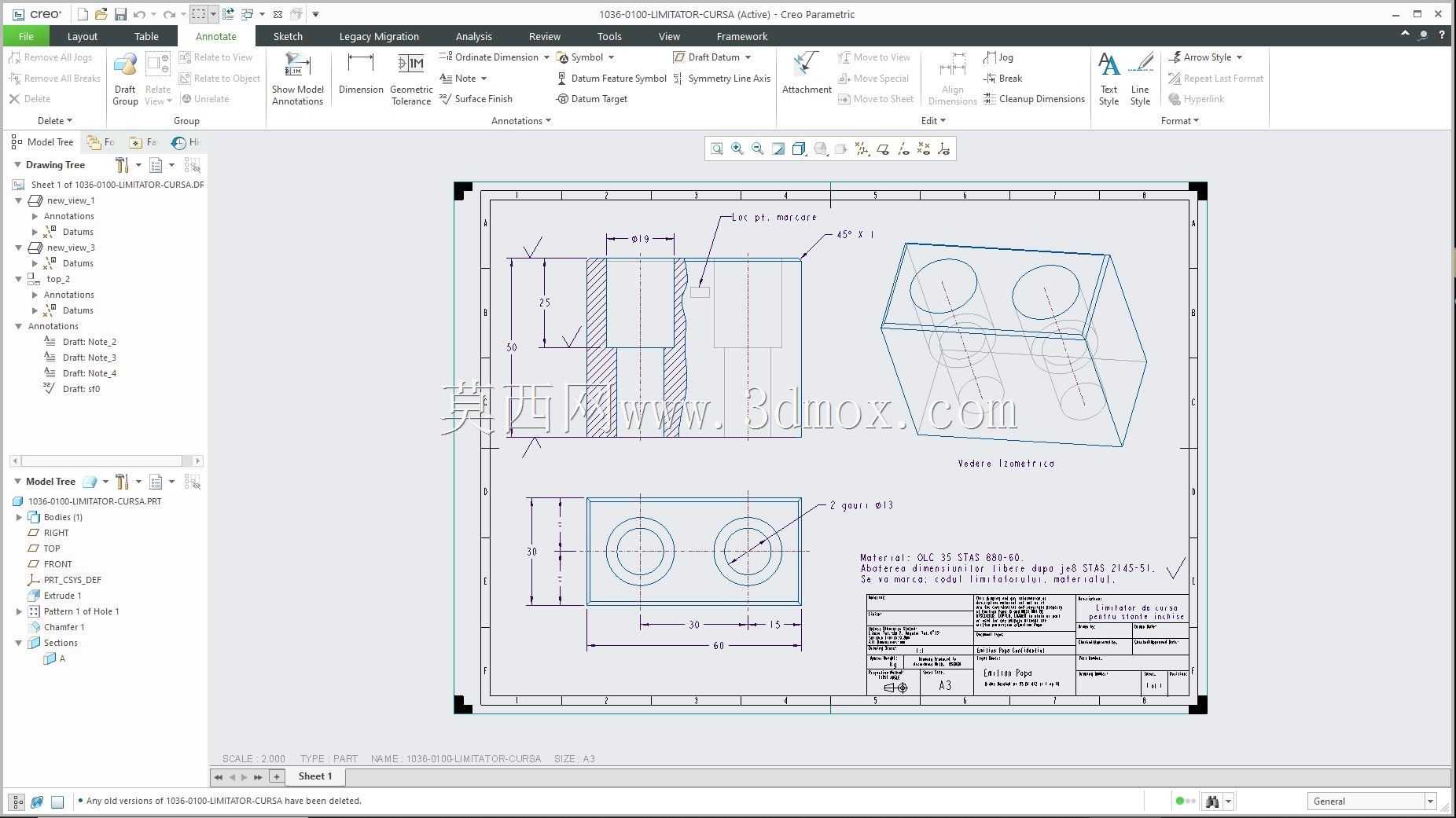The image size is (1456, 818).
Task: Open the Delete group menu
Action: tap(55, 121)
